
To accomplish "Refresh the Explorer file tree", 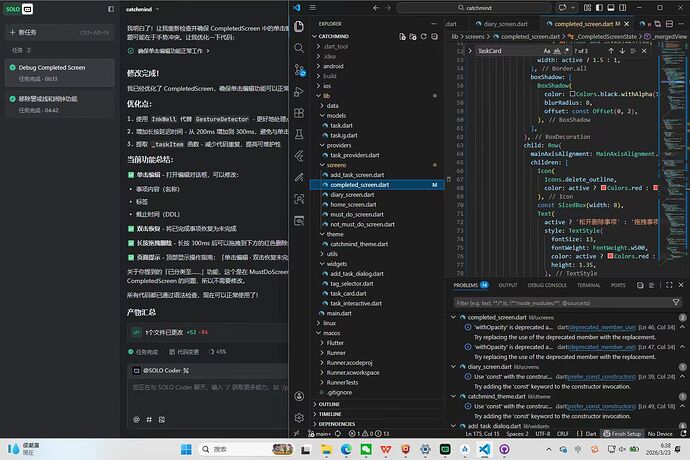I will 423,37.
